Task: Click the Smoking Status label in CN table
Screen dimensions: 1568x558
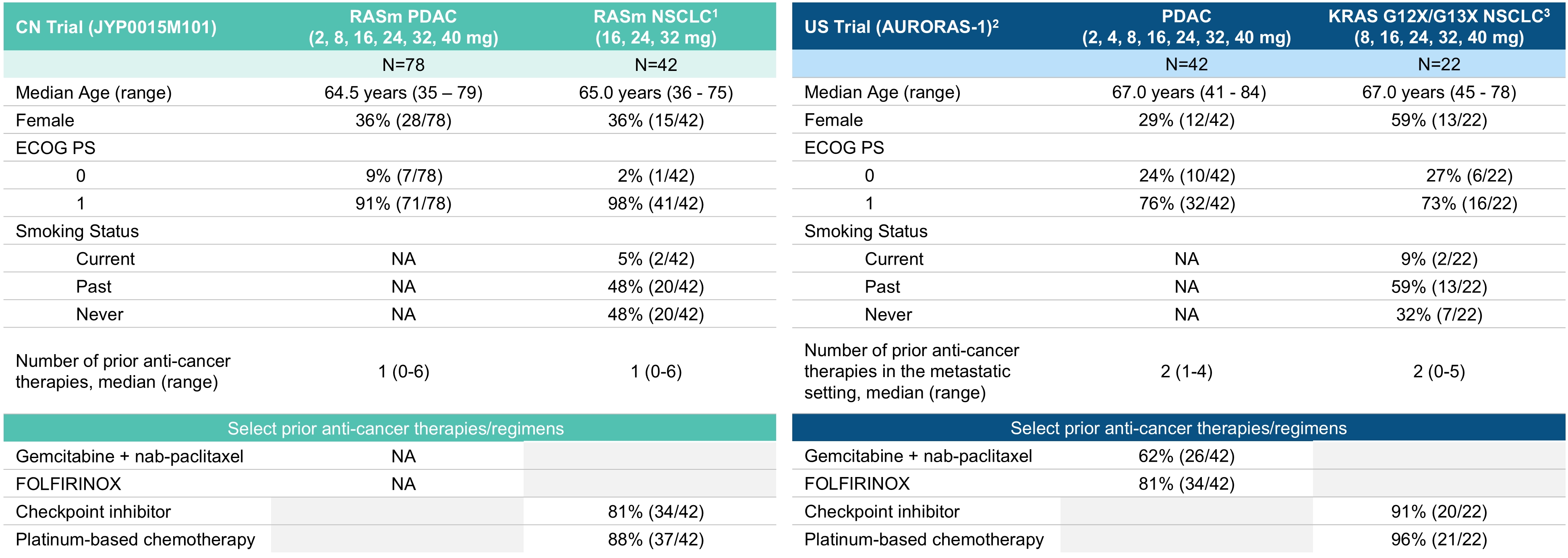Action: [77, 232]
